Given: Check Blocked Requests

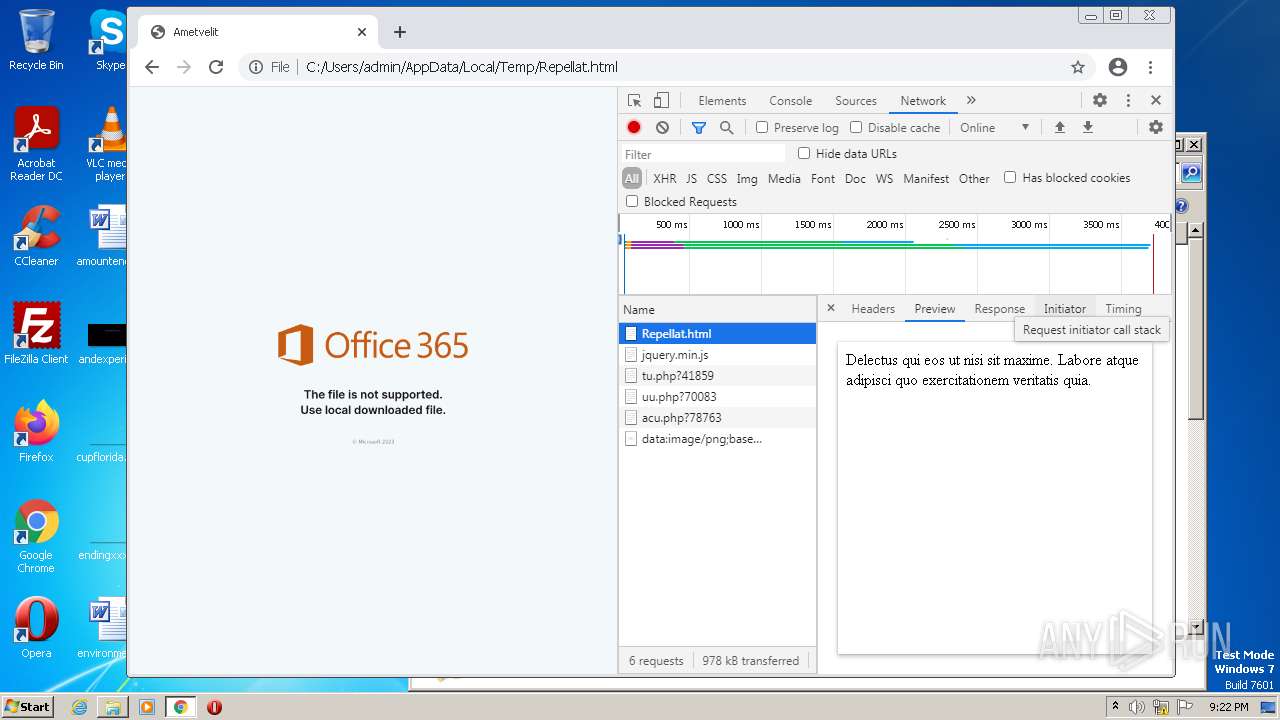Looking at the screenshot, I should (632, 201).
